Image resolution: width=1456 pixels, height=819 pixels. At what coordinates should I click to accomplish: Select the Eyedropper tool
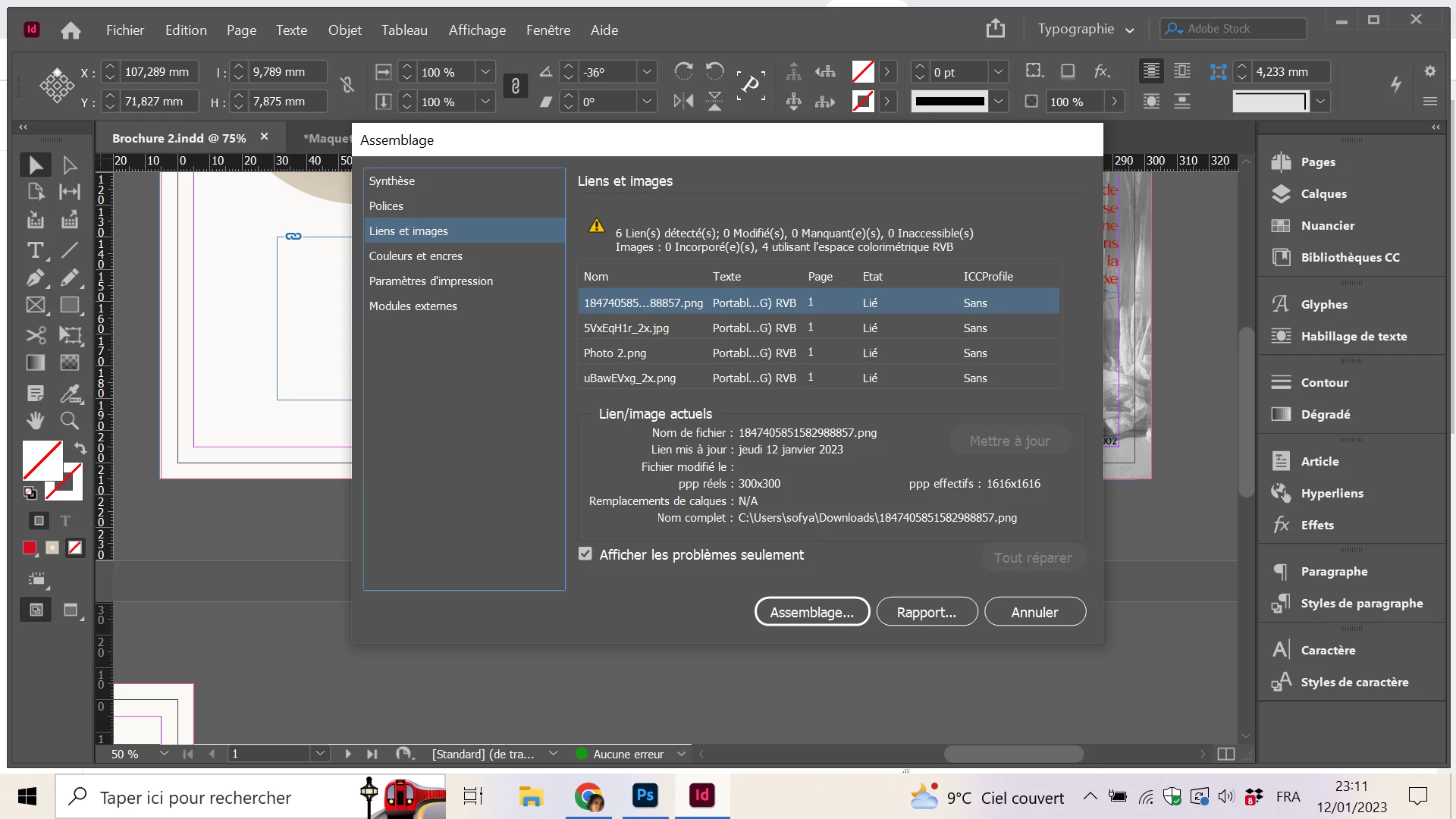pyautogui.click(x=70, y=394)
